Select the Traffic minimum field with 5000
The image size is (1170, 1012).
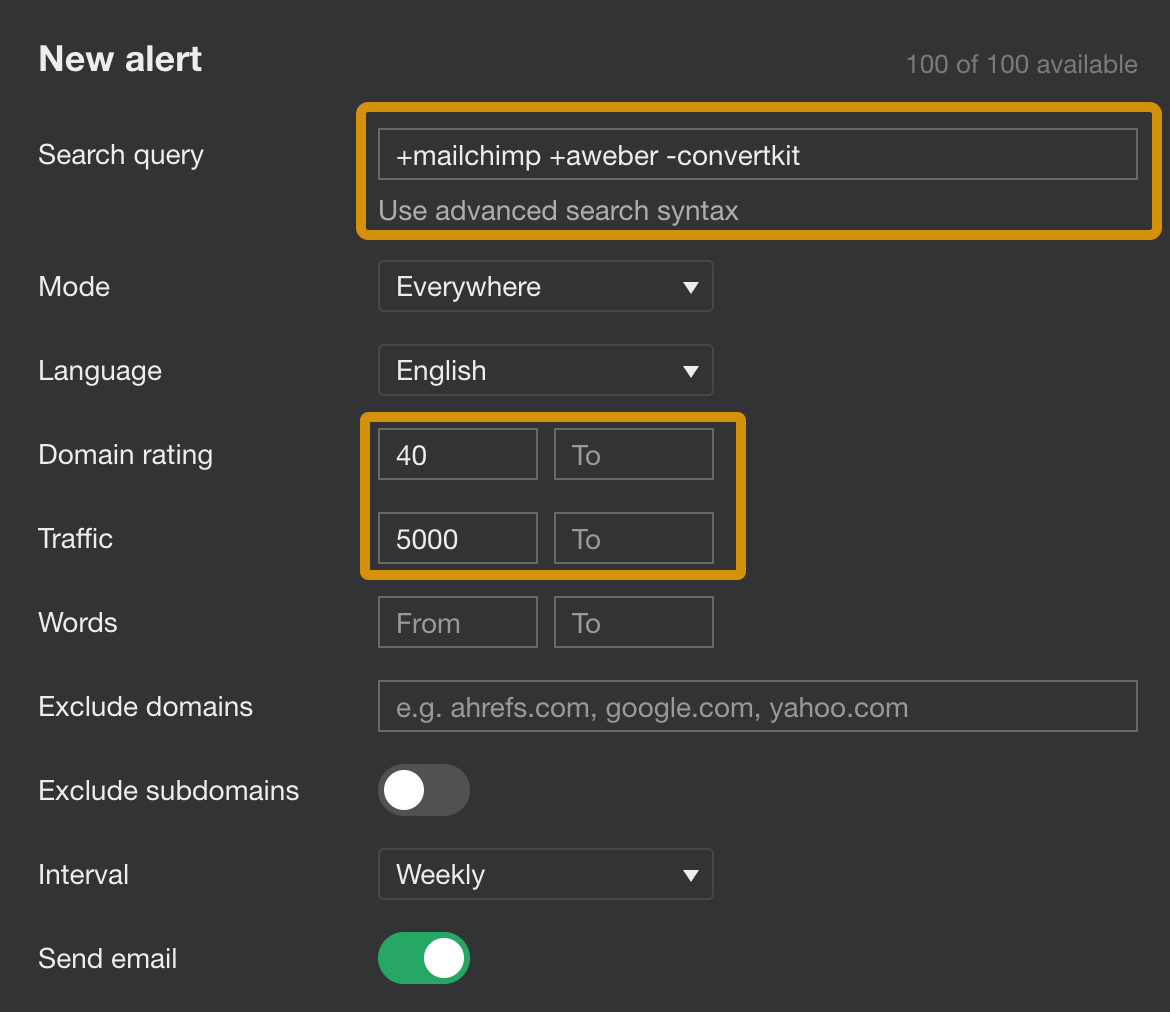pos(457,539)
